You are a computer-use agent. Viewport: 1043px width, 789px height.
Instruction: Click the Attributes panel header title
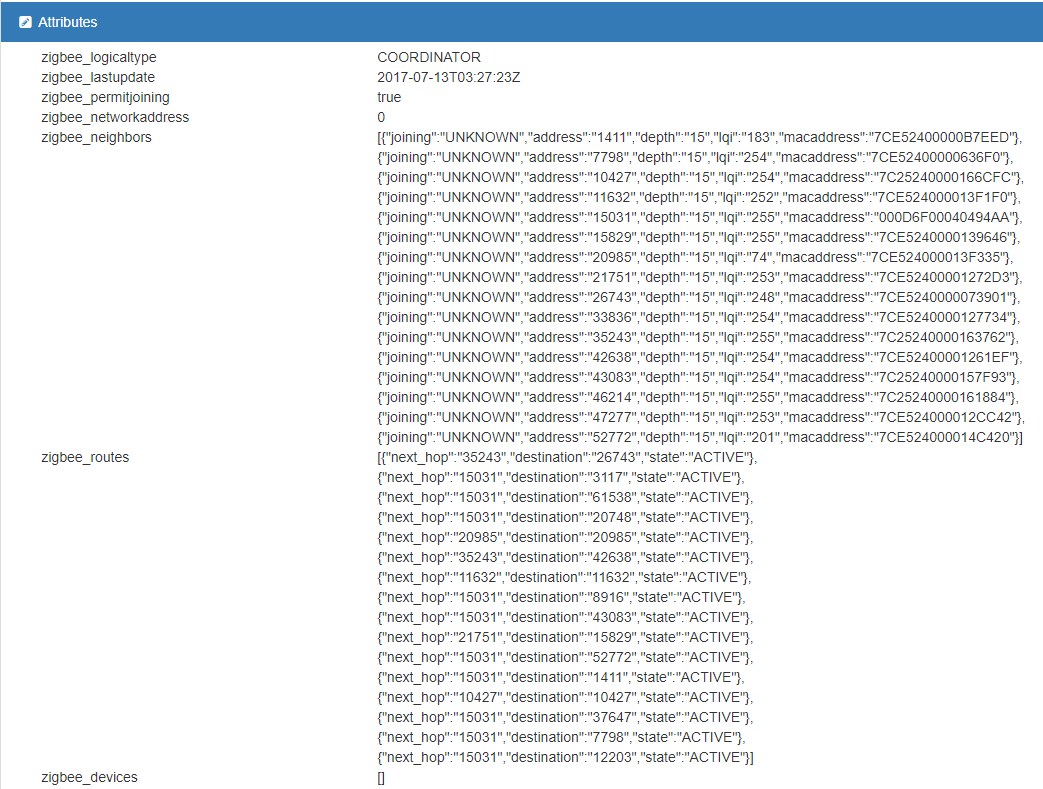[x=67, y=22]
